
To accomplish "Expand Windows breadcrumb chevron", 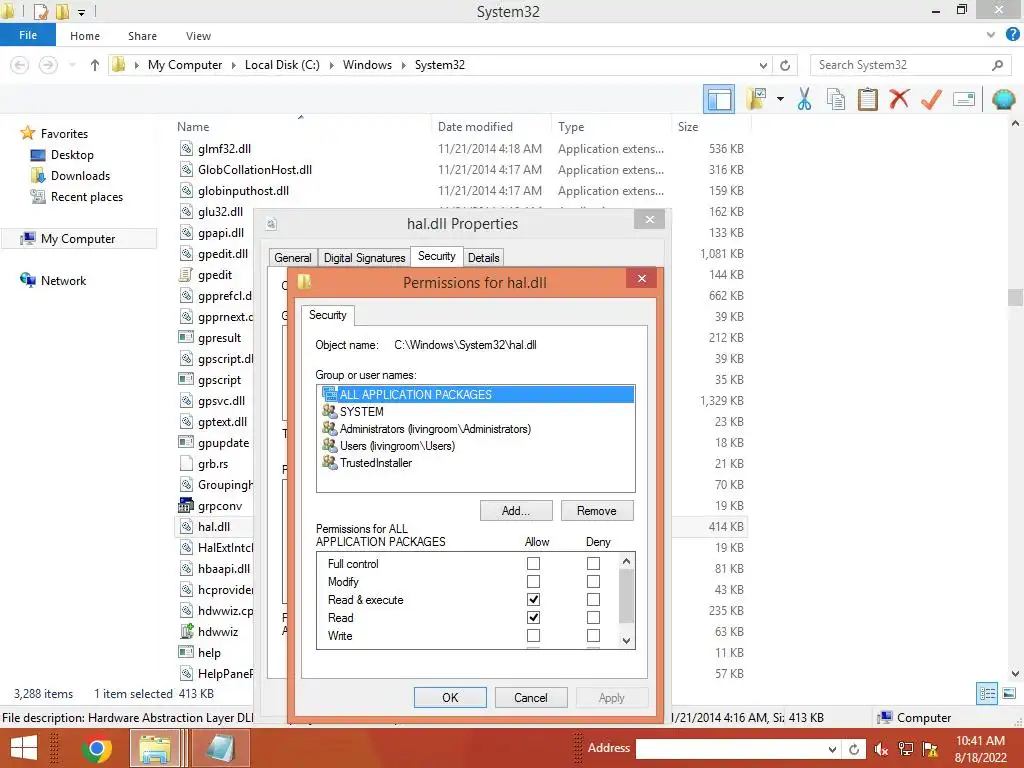I will [404, 65].
